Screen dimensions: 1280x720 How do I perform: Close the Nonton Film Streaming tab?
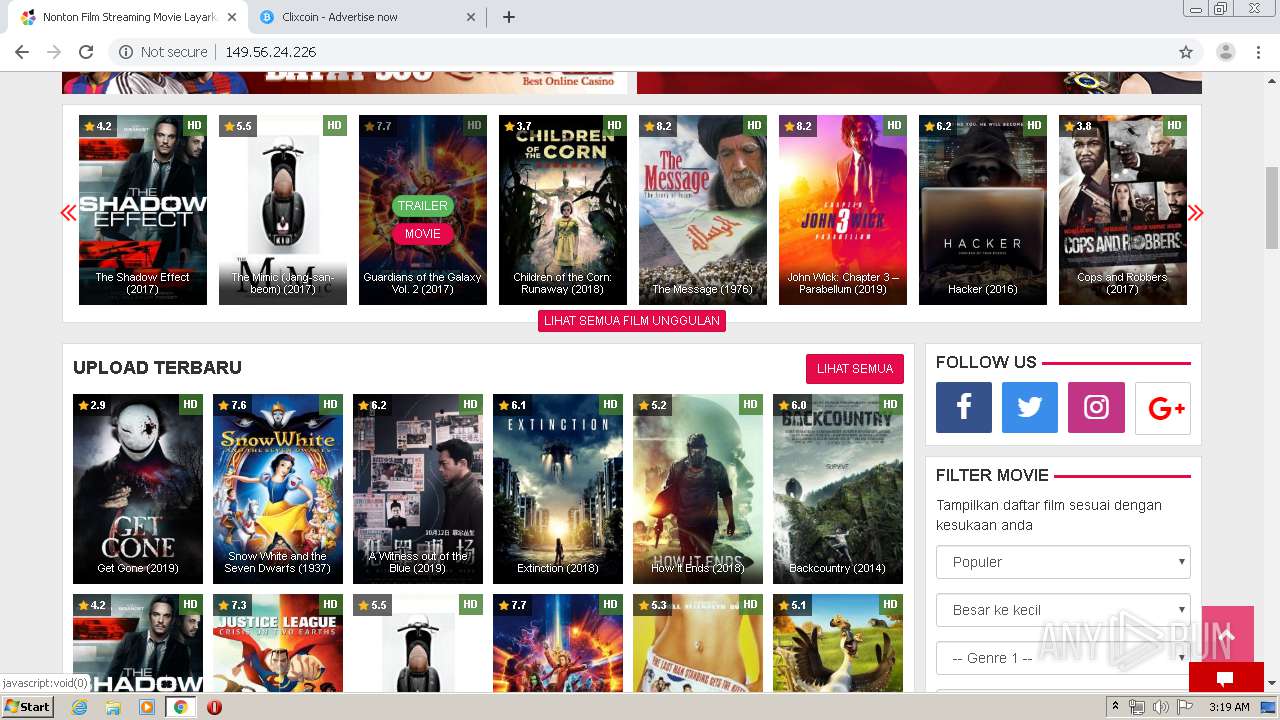click(233, 17)
